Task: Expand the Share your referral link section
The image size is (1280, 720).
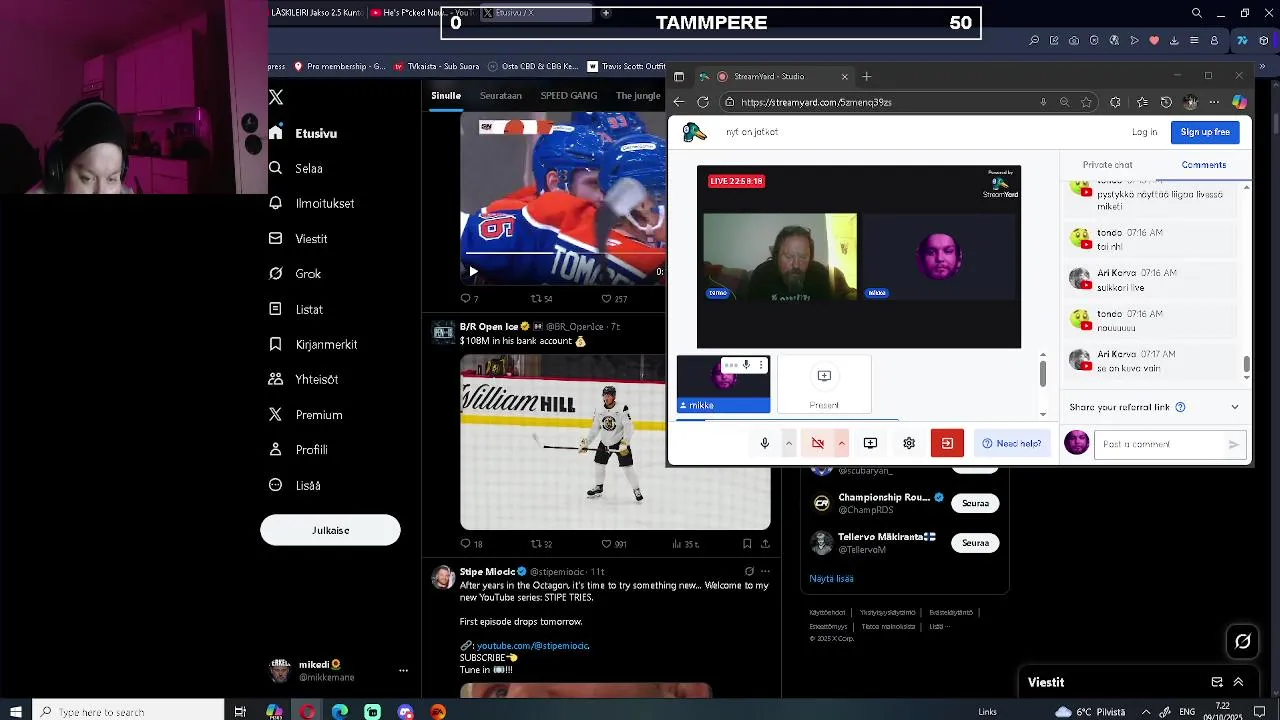Action: pyautogui.click(x=1235, y=407)
